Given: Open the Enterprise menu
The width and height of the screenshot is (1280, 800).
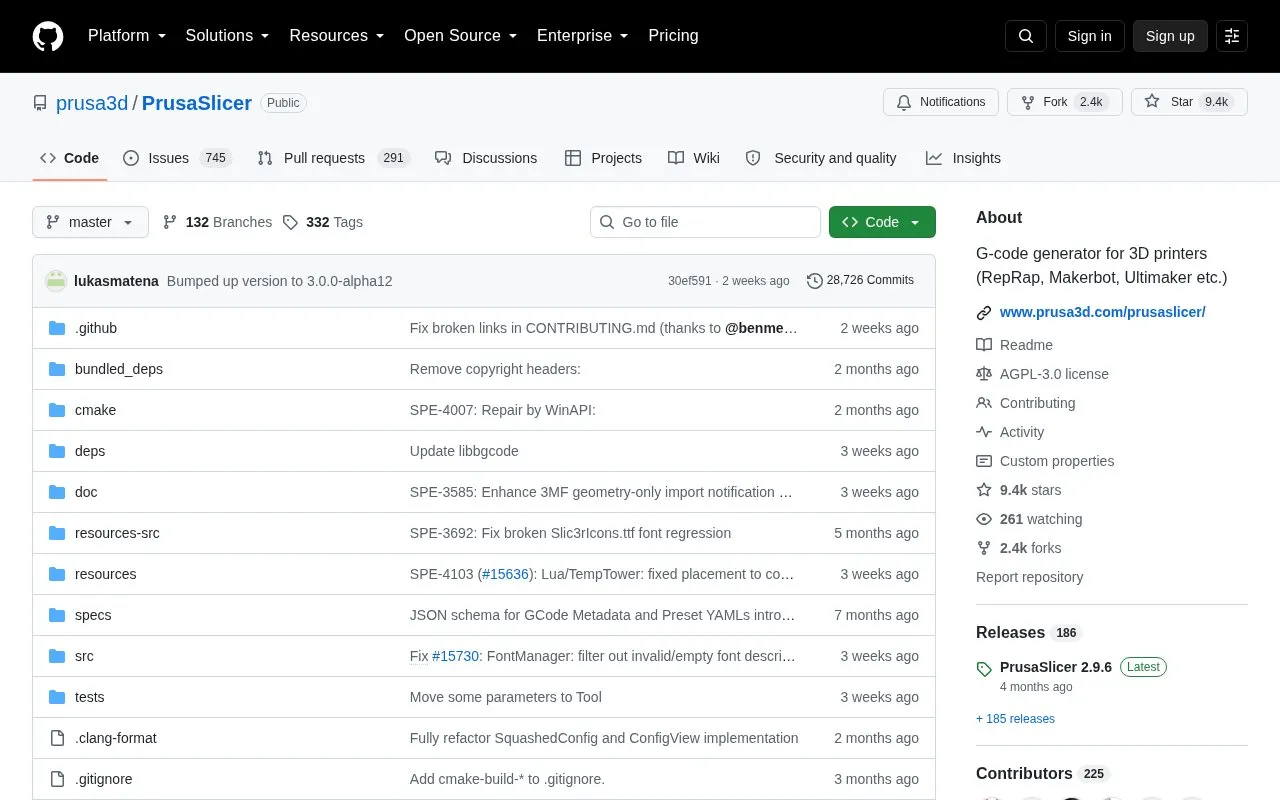Looking at the screenshot, I should (583, 36).
